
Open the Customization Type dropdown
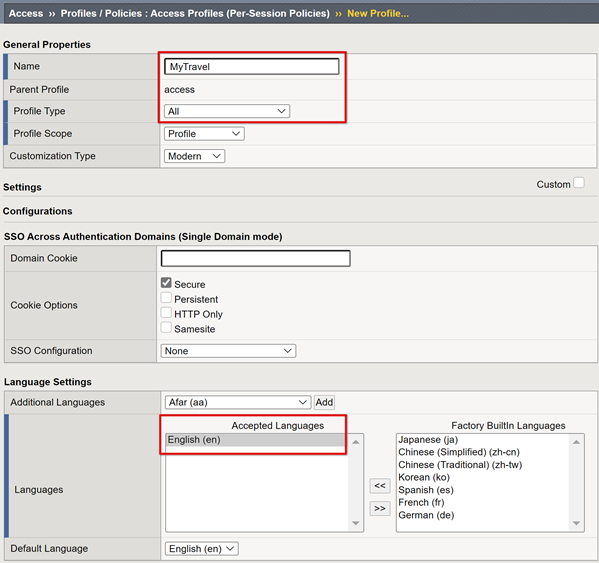click(194, 156)
